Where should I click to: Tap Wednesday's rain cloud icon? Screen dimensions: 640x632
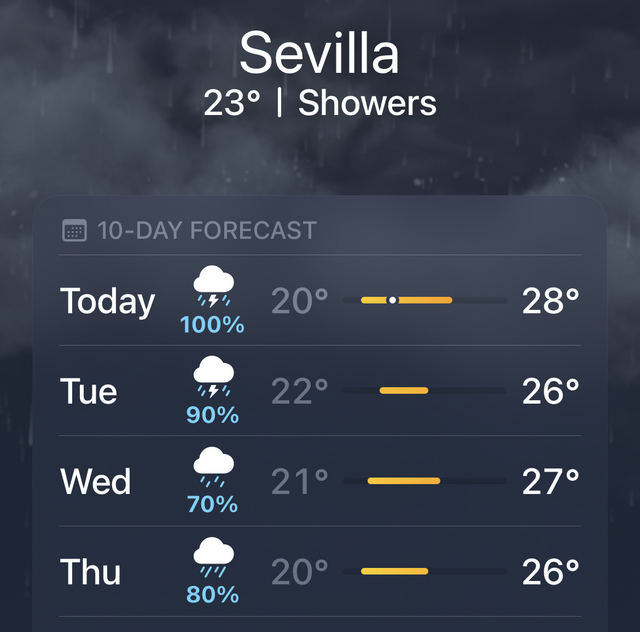point(213,465)
